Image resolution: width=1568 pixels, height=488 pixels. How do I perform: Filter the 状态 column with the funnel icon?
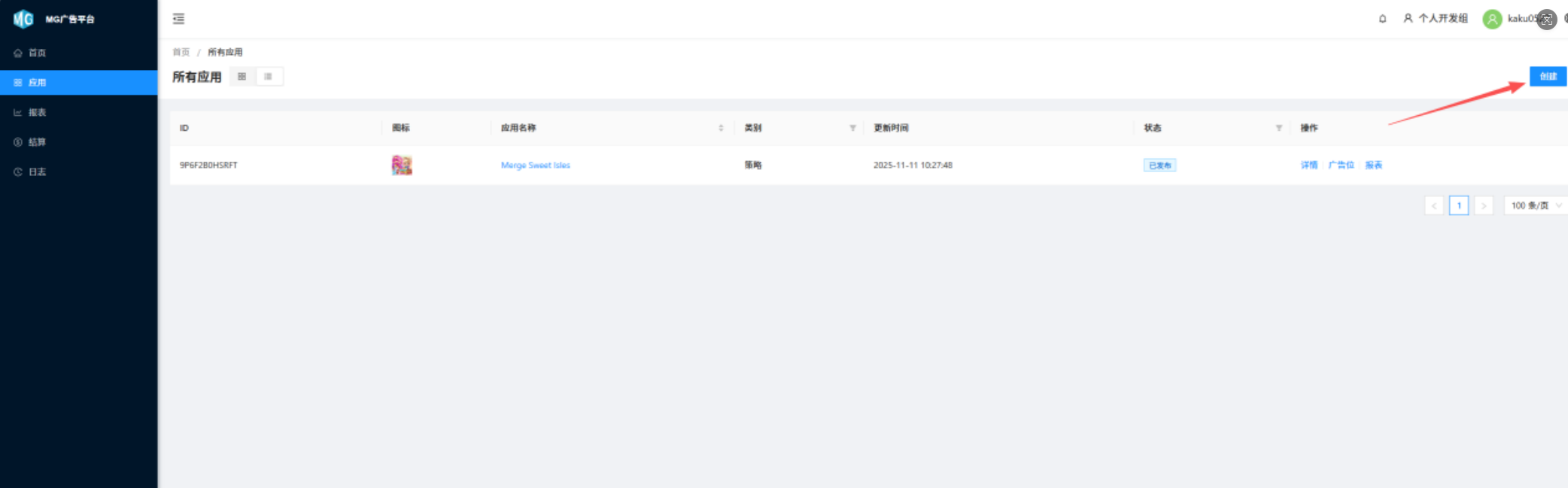click(x=1278, y=128)
